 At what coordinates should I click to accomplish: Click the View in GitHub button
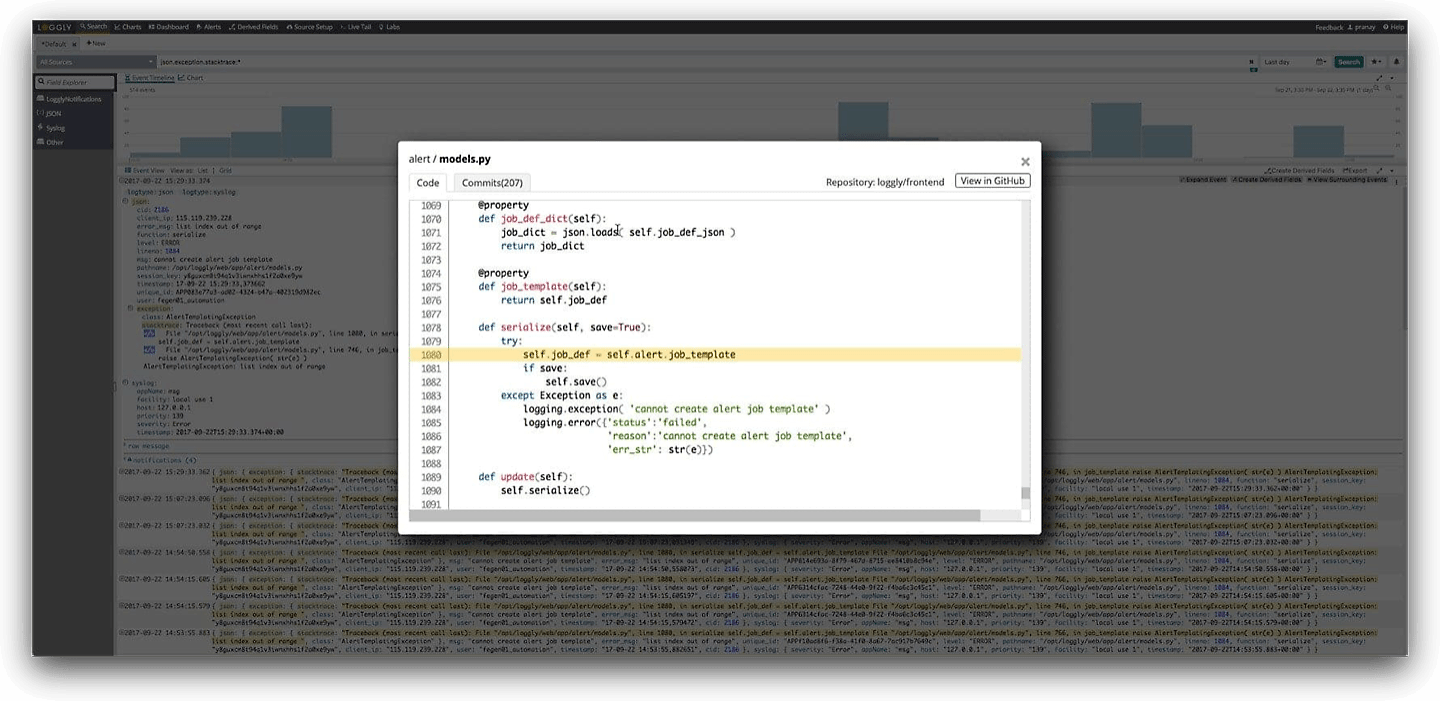click(x=992, y=181)
